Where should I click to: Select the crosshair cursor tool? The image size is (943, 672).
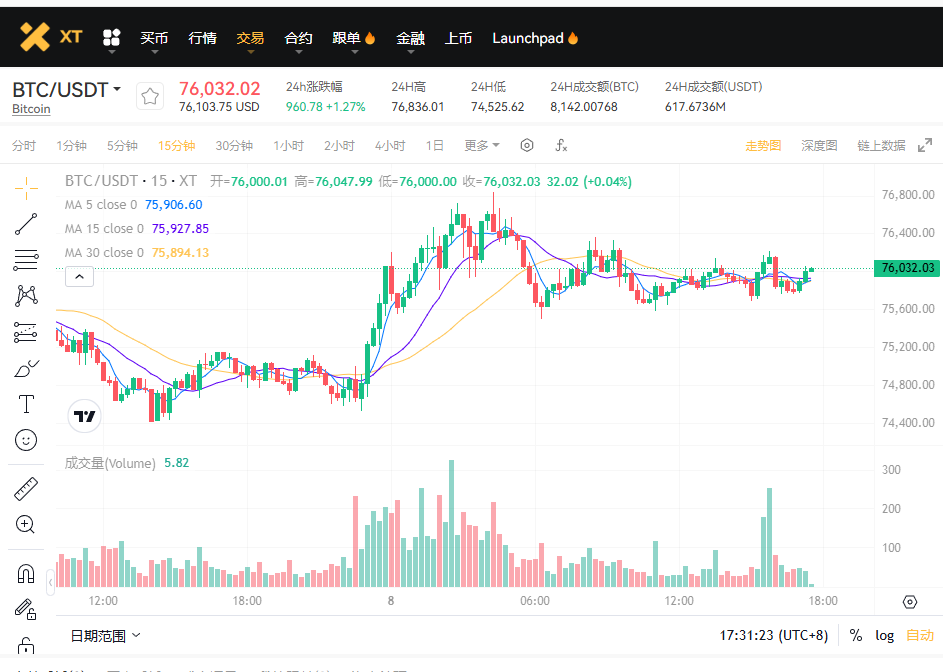click(x=26, y=188)
